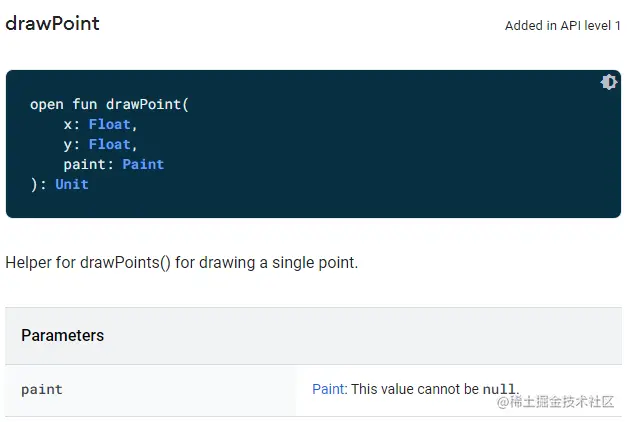The height and width of the screenshot is (422, 627).
Task: Click the drawPoint section heading
Action: (x=53, y=23)
